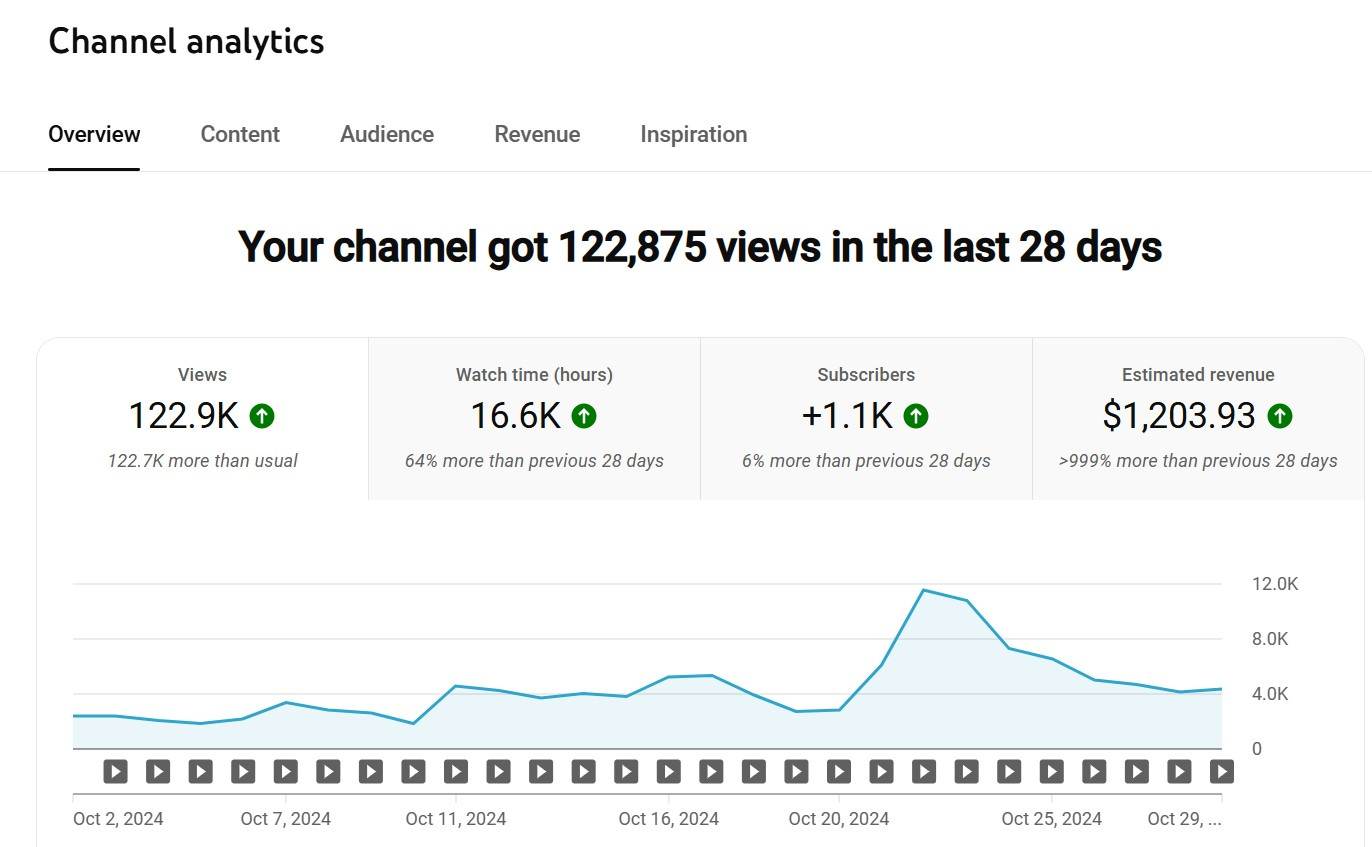Viewport: 1372px width, 847px height.
Task: Click the green up arrow beside 122.9K
Action: pos(262,416)
